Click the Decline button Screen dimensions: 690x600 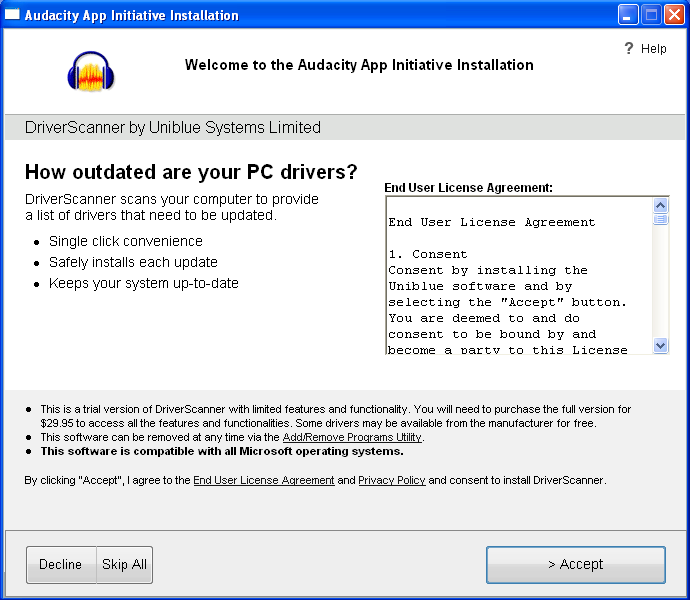tap(61, 565)
